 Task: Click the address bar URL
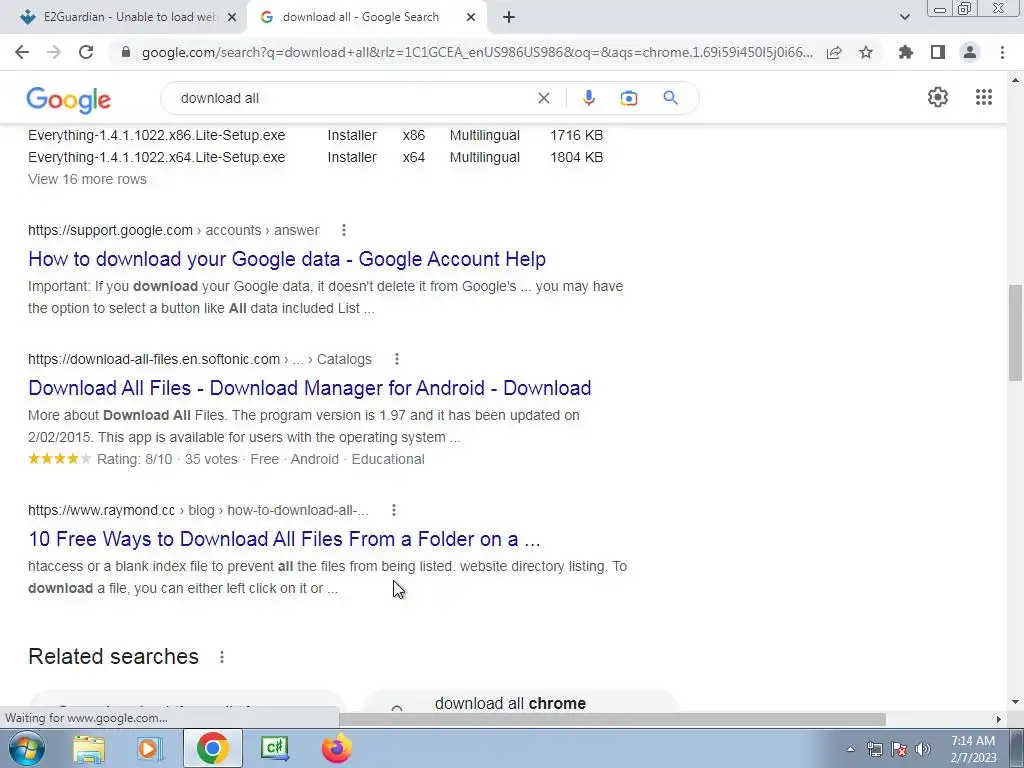[x=477, y=52]
